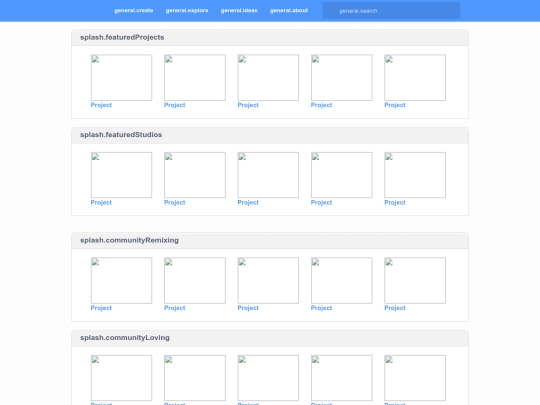Click first Project link in splash.featuredStudios
540x405 pixels.
coord(101,202)
